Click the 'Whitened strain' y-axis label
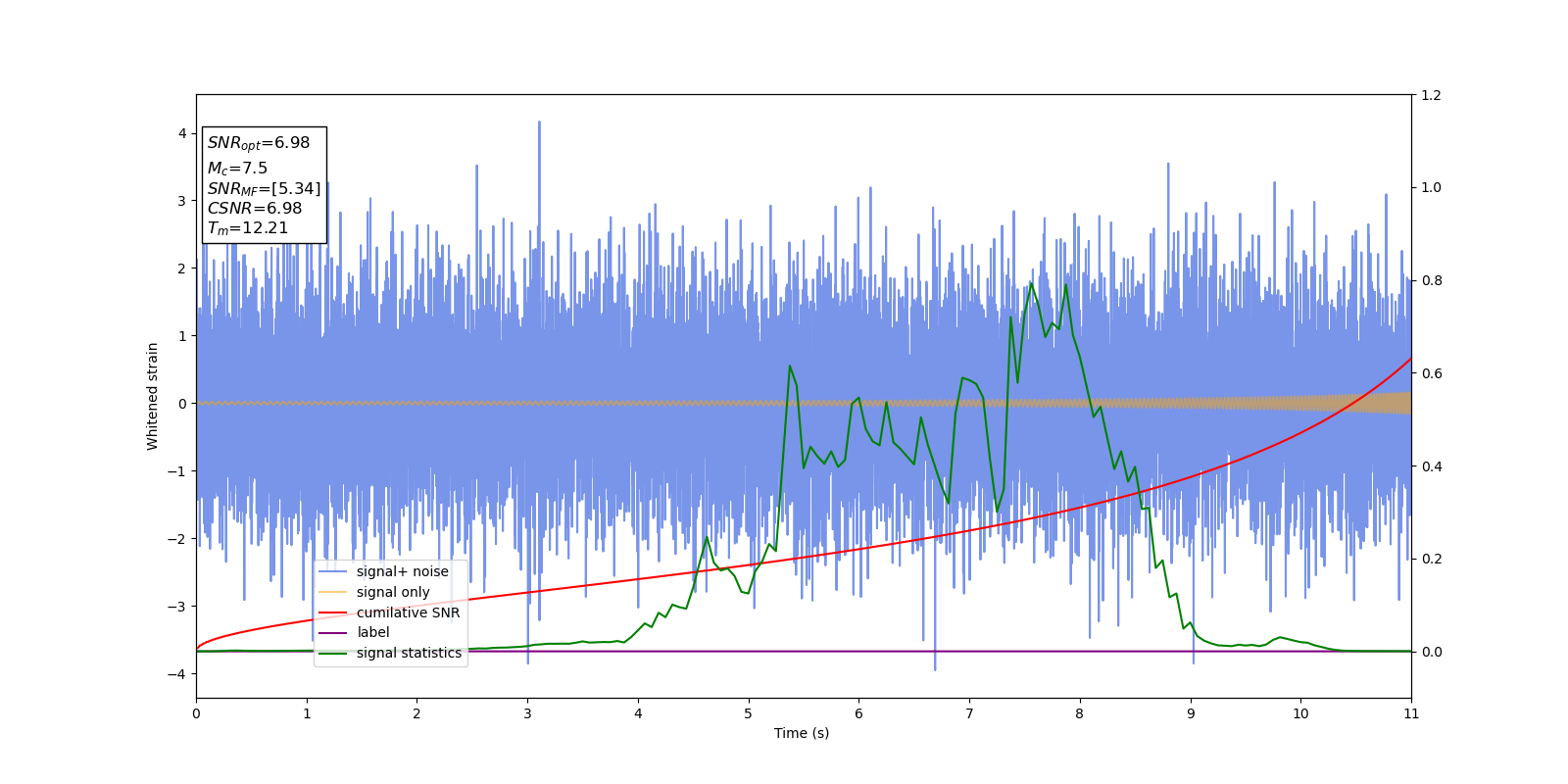The width and height of the screenshot is (1568, 784). (x=153, y=396)
